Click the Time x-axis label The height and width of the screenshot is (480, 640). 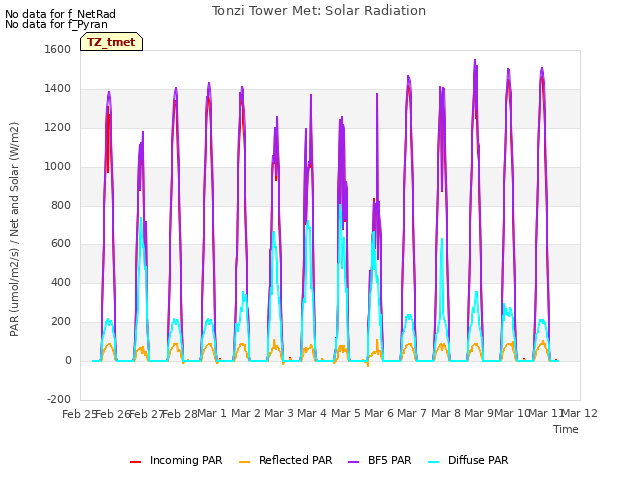[566, 429]
